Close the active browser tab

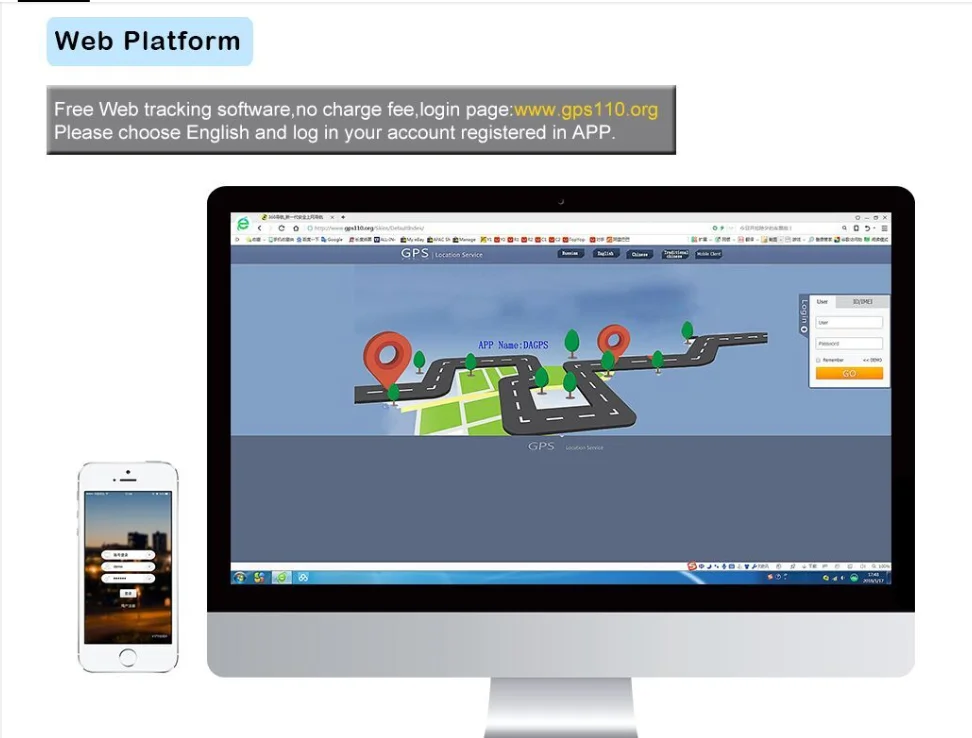(332, 217)
